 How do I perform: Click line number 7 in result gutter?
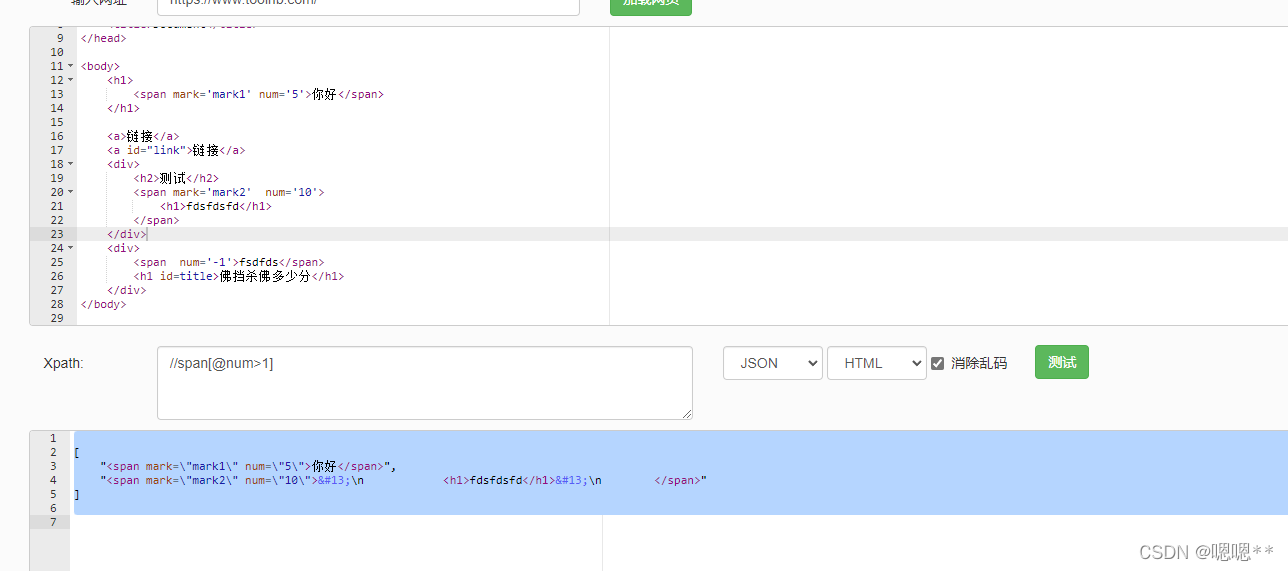[x=53, y=522]
